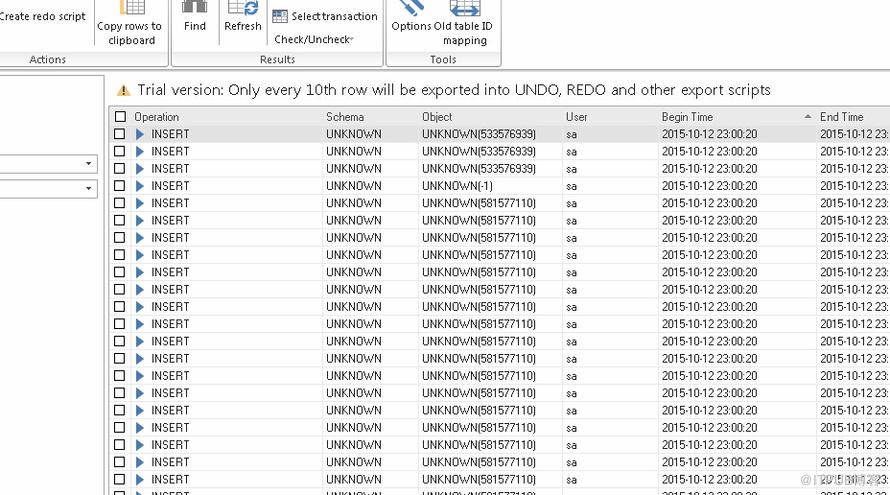Screen dimensions: 890x495
Task: Open the Check/Uncheck dropdown
Action: 314,39
